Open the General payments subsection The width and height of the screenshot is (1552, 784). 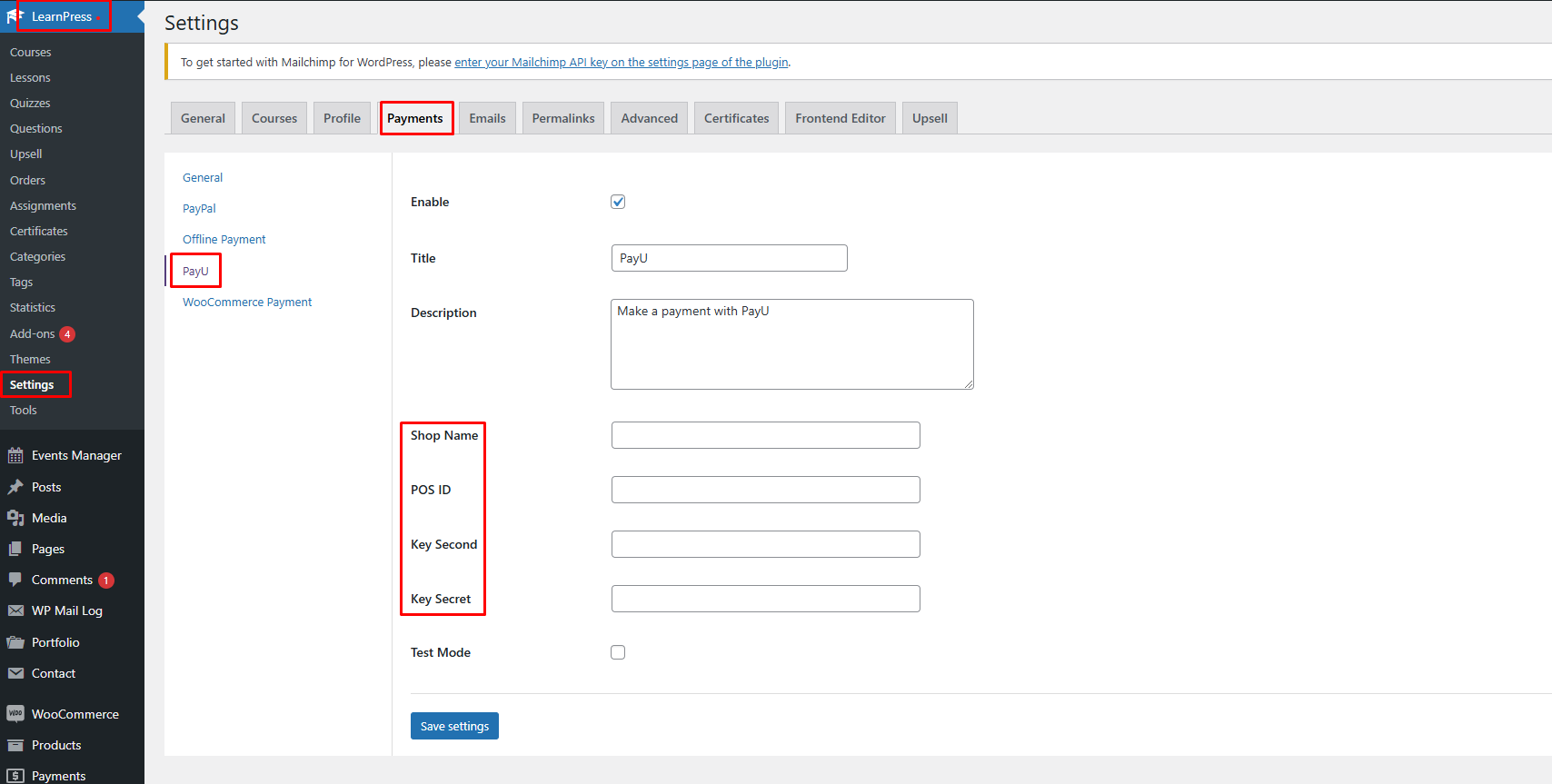(203, 178)
